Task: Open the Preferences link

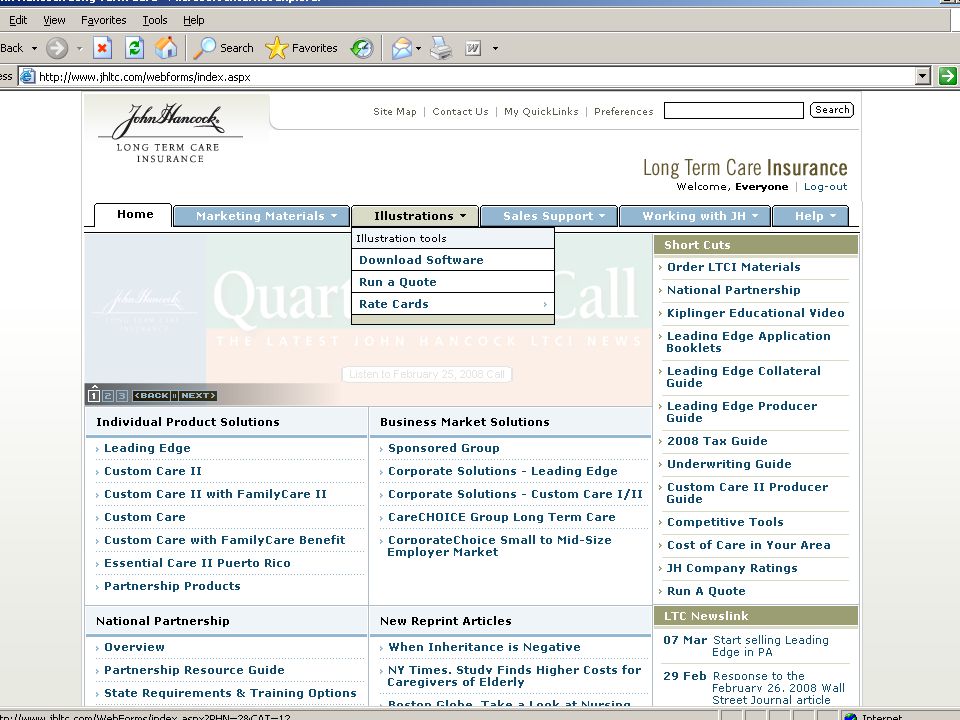Action: pos(623,111)
